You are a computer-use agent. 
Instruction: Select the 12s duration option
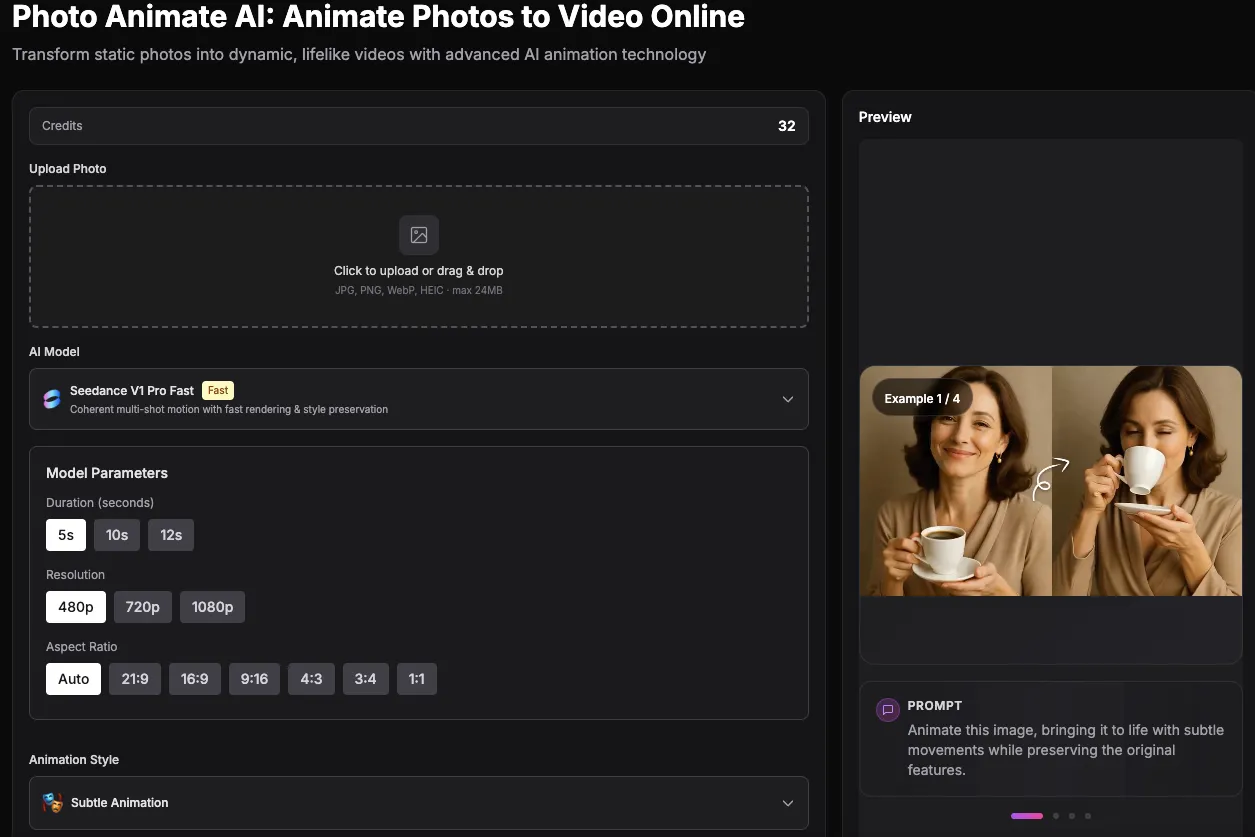(x=170, y=534)
